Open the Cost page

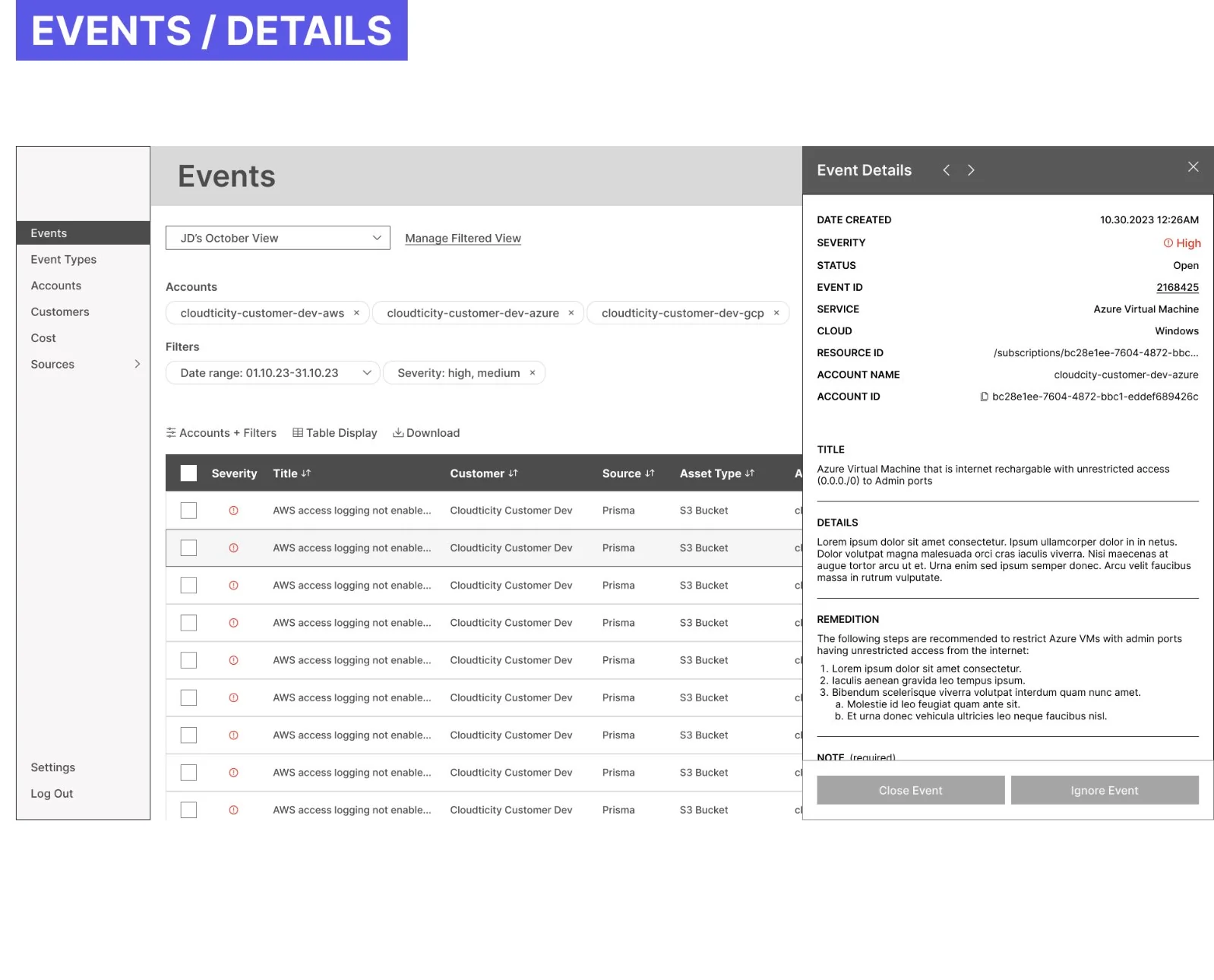(x=43, y=338)
